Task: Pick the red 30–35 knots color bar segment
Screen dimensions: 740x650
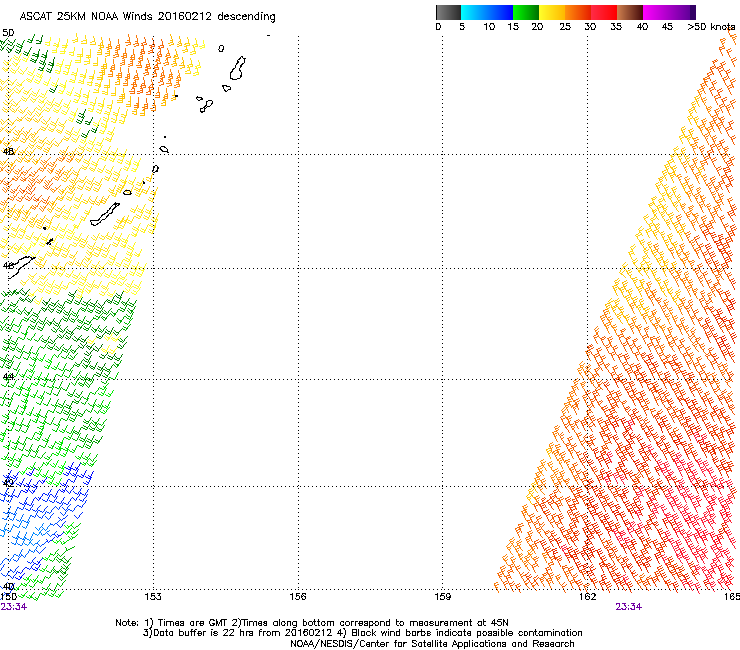Action: (604, 12)
